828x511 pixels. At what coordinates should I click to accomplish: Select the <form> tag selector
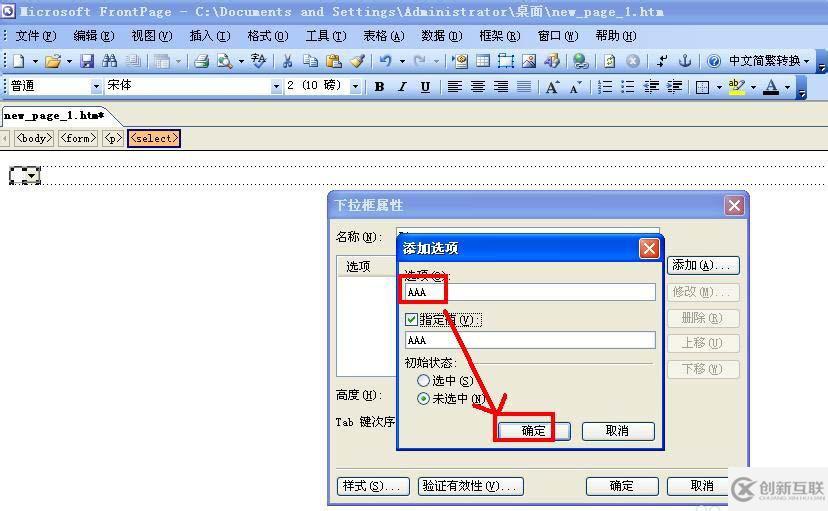(x=78, y=138)
